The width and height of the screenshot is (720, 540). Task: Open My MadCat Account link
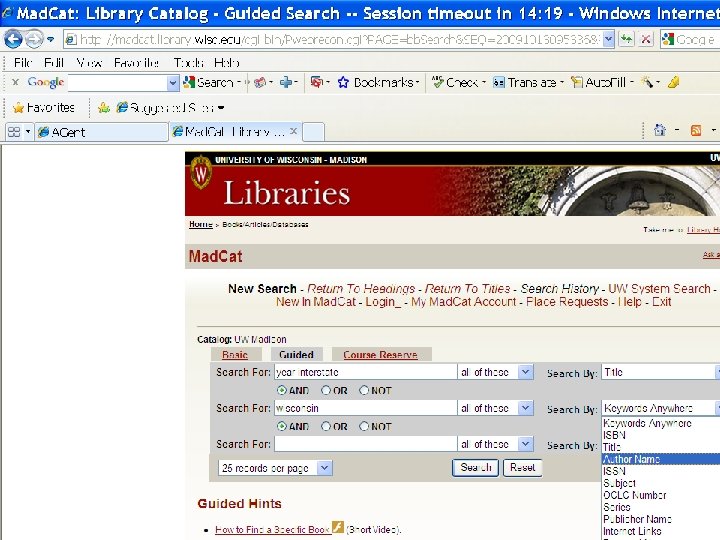(463, 302)
